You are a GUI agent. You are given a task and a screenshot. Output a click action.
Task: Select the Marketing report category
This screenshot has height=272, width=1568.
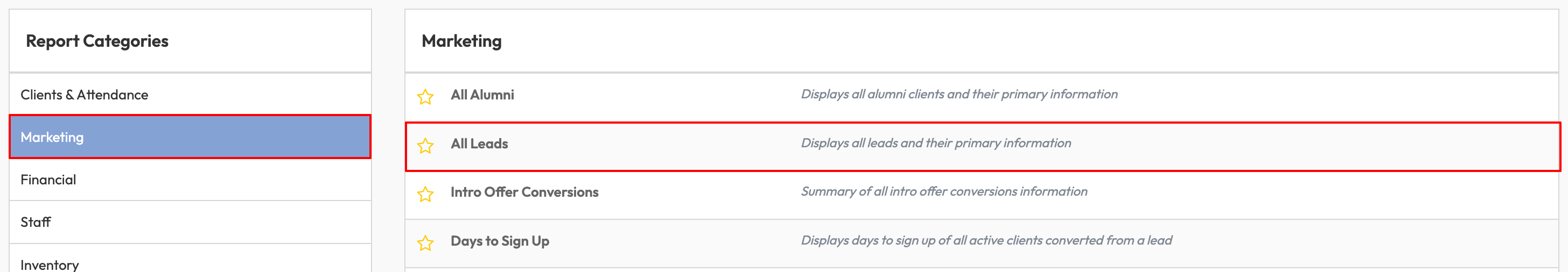52,137
